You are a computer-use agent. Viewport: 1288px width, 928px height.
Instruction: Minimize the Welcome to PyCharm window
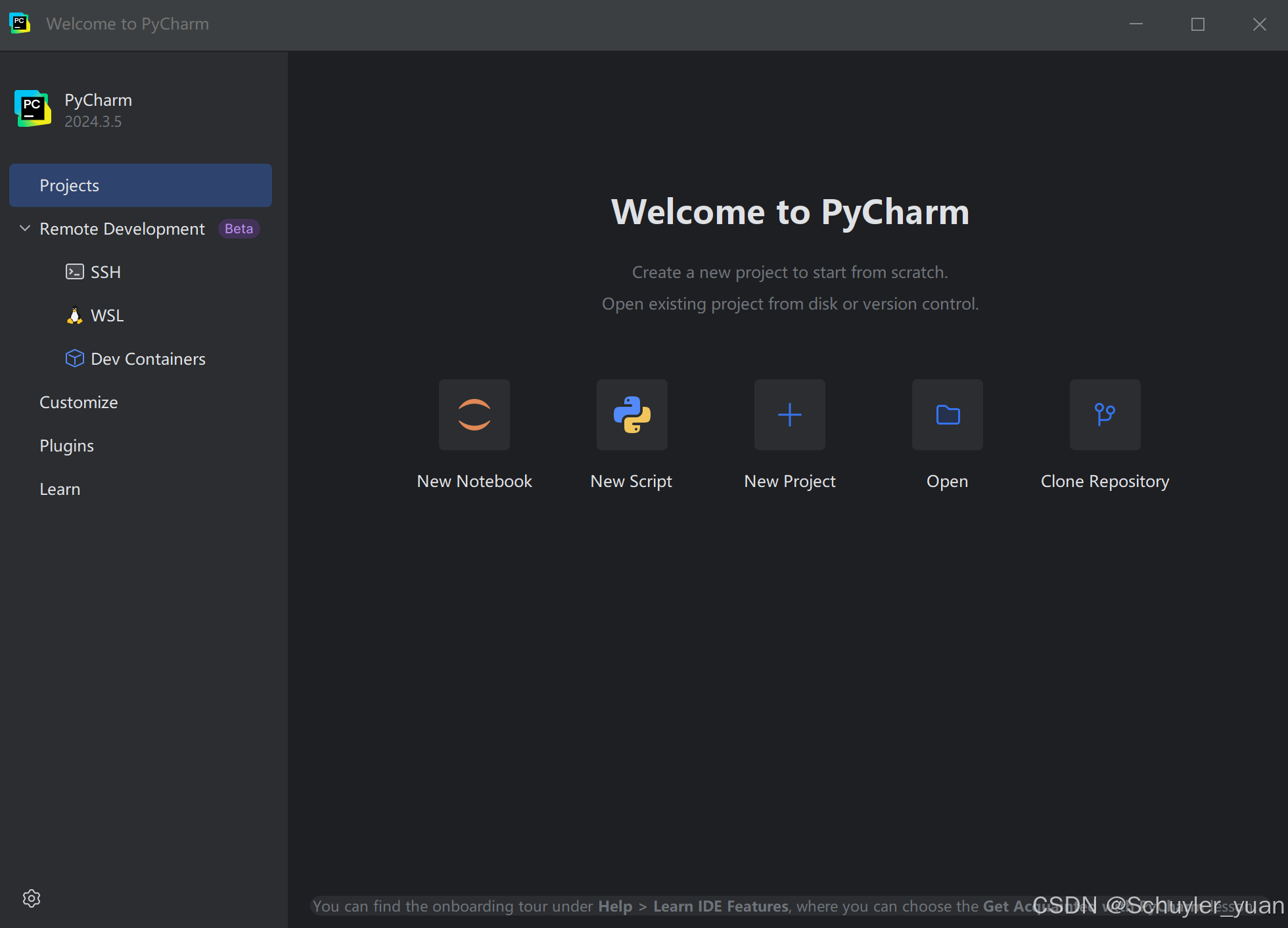[1136, 24]
